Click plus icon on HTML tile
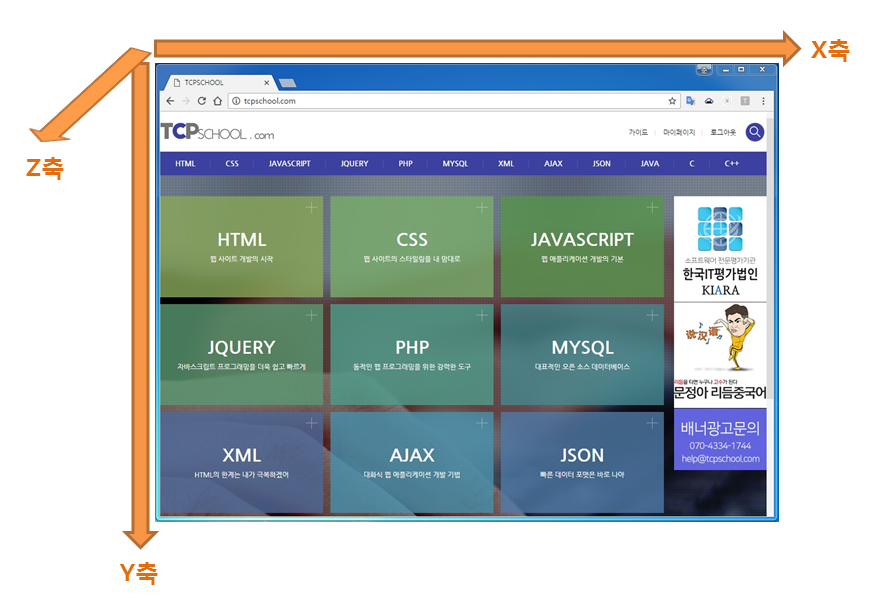 click(311, 208)
